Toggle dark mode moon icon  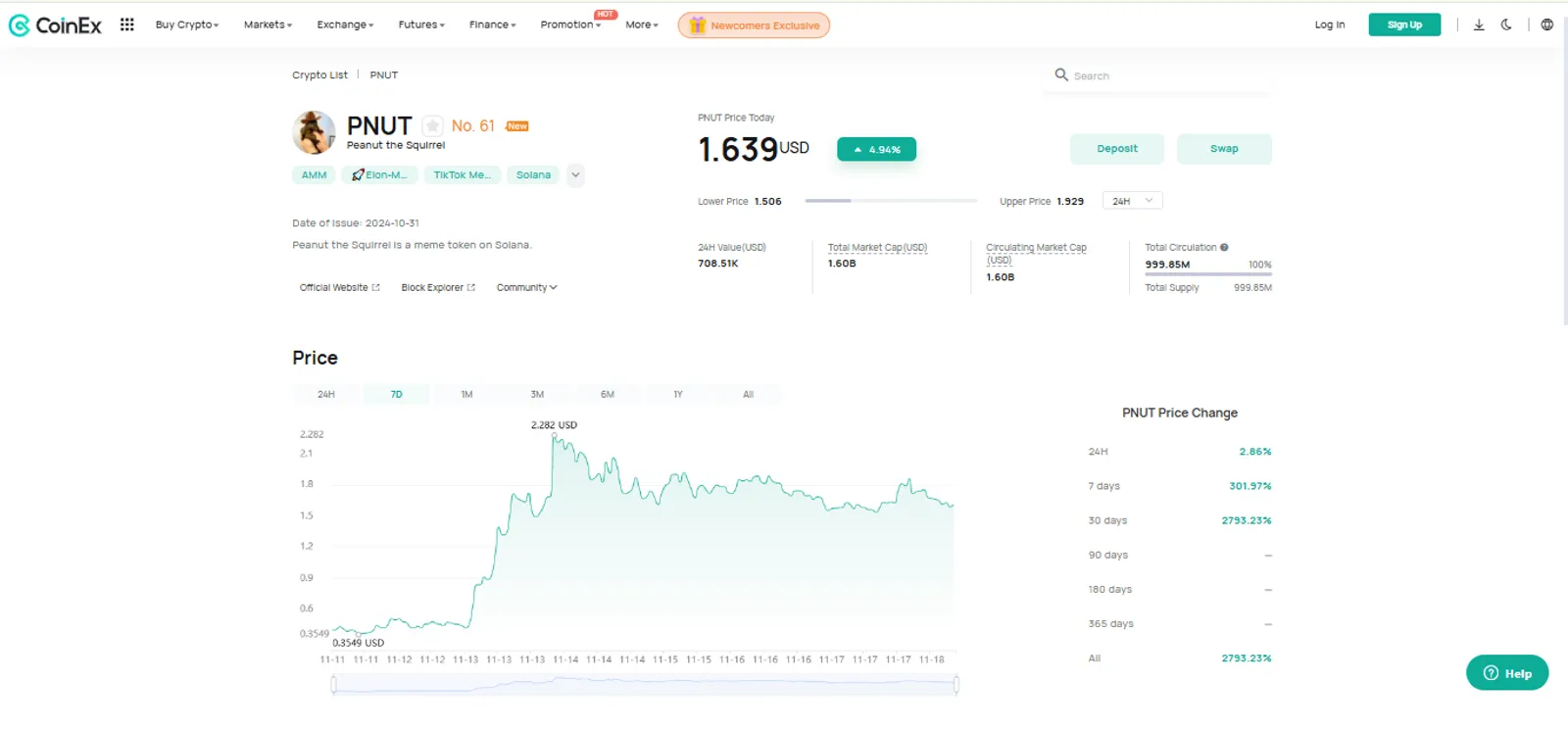(x=1506, y=24)
